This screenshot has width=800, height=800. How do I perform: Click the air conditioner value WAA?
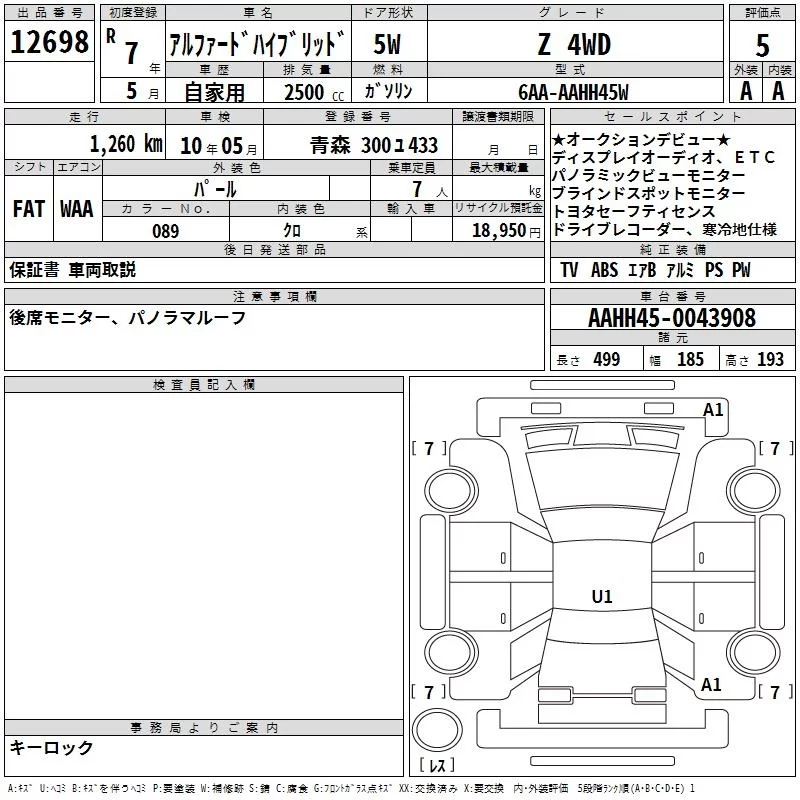pos(77,209)
